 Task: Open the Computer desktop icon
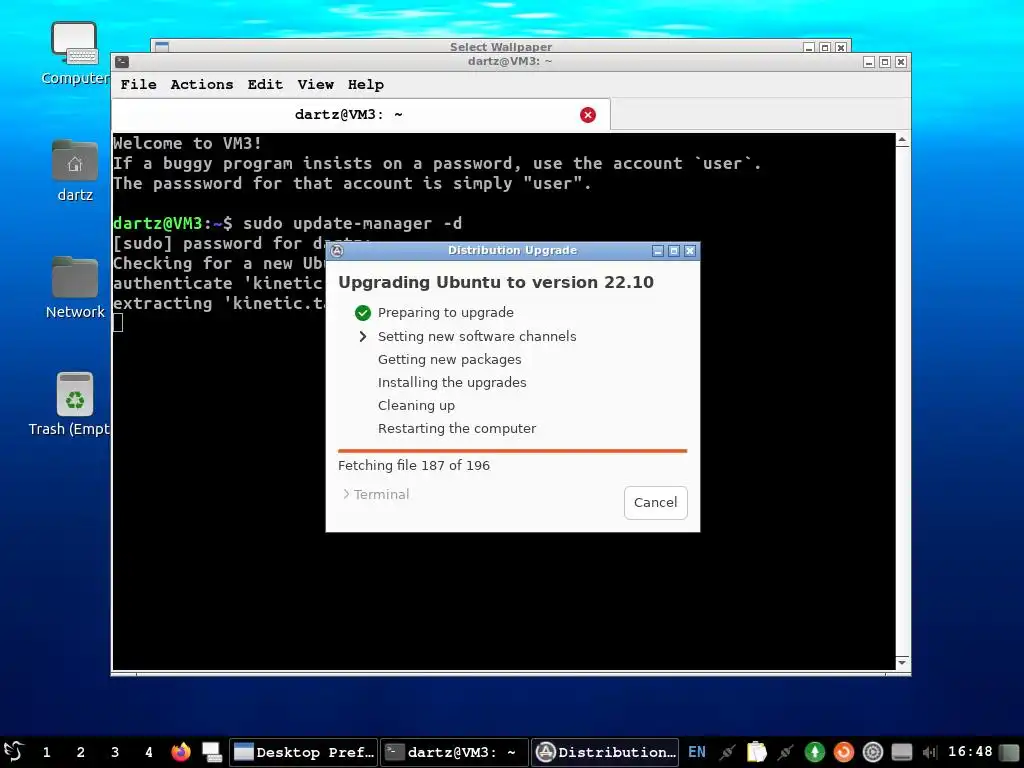pos(74,54)
